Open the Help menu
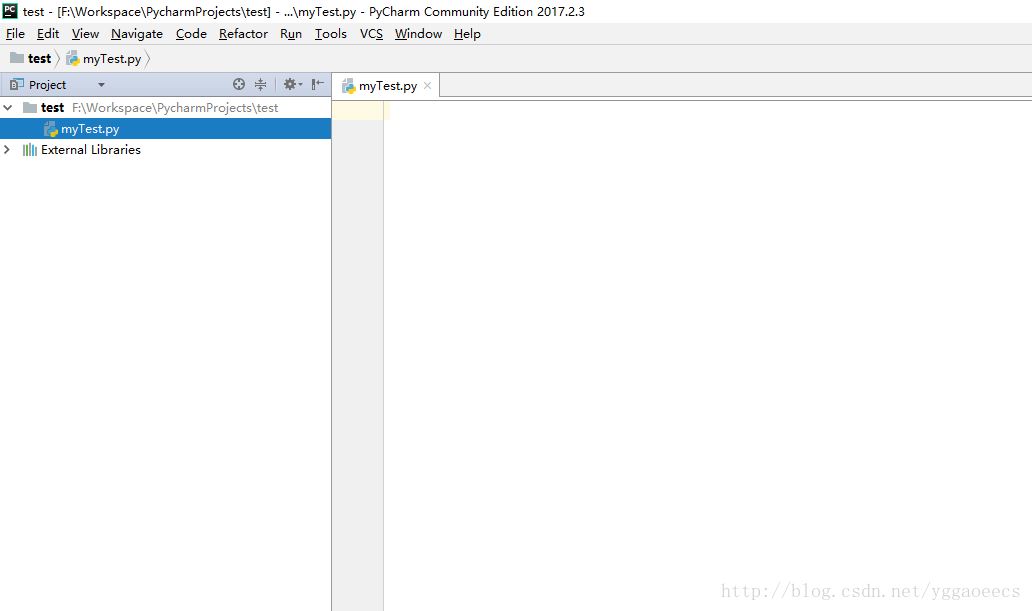Image resolution: width=1032 pixels, height=611 pixels. pyautogui.click(x=467, y=34)
